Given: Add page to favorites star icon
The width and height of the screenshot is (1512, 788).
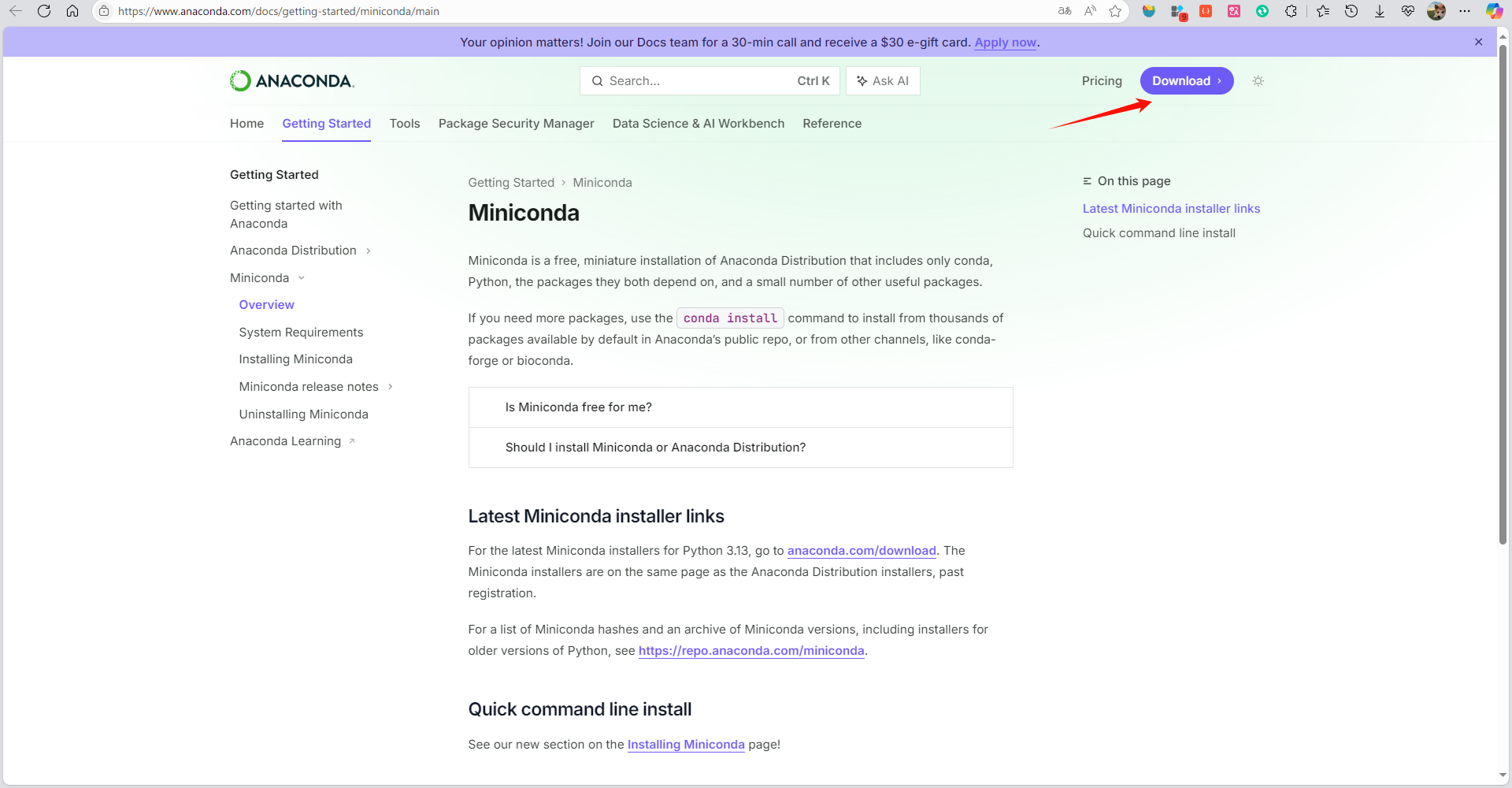Looking at the screenshot, I should coord(1115,11).
